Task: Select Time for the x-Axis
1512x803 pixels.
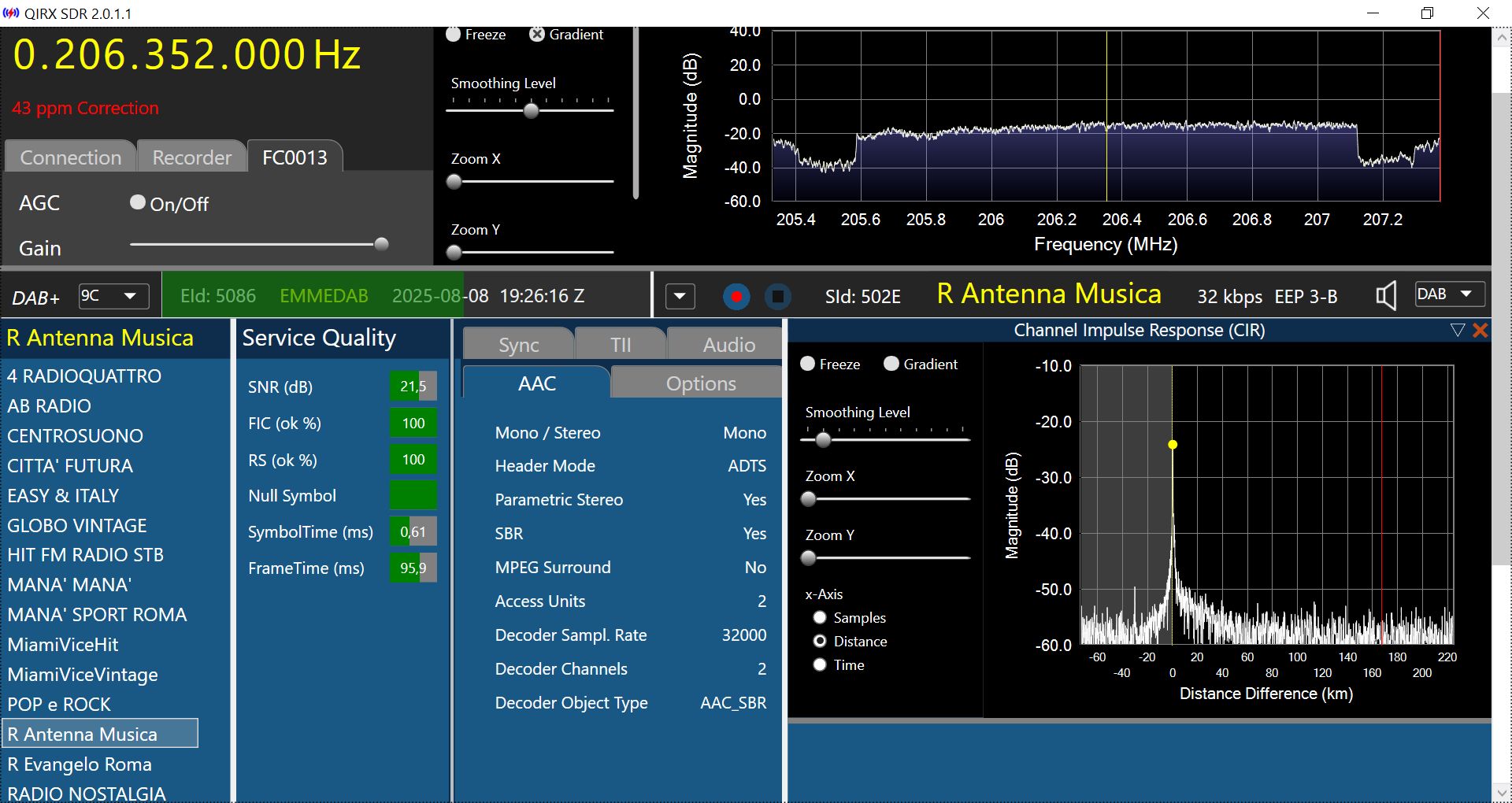Action: pos(820,665)
